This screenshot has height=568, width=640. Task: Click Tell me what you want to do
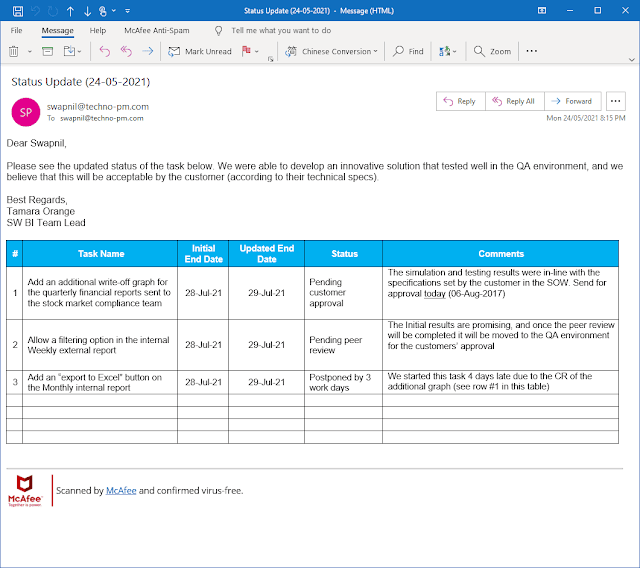(x=281, y=31)
